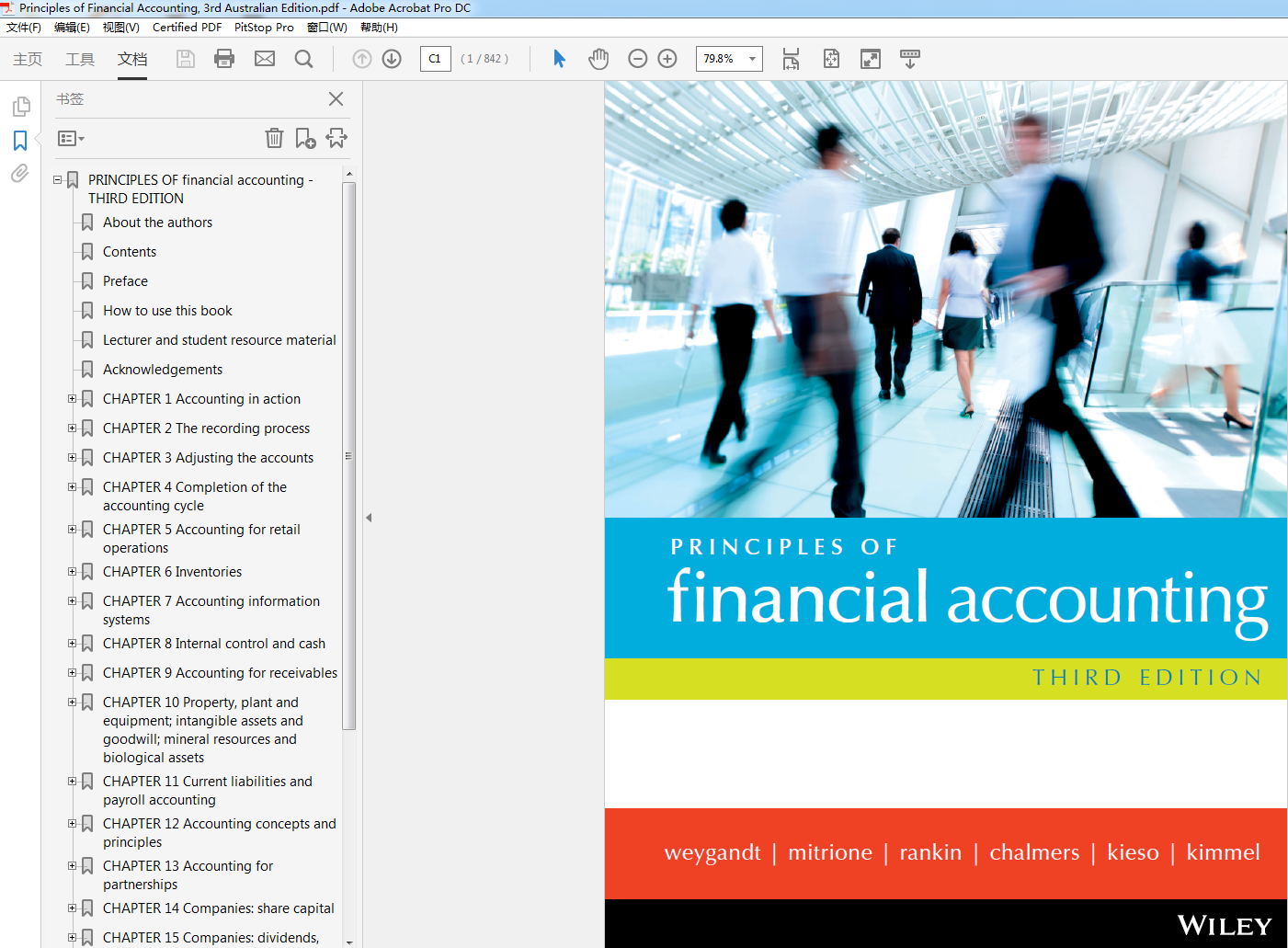Go to Acknowledgements bookmark
This screenshot has height=948, width=1288.
click(163, 370)
